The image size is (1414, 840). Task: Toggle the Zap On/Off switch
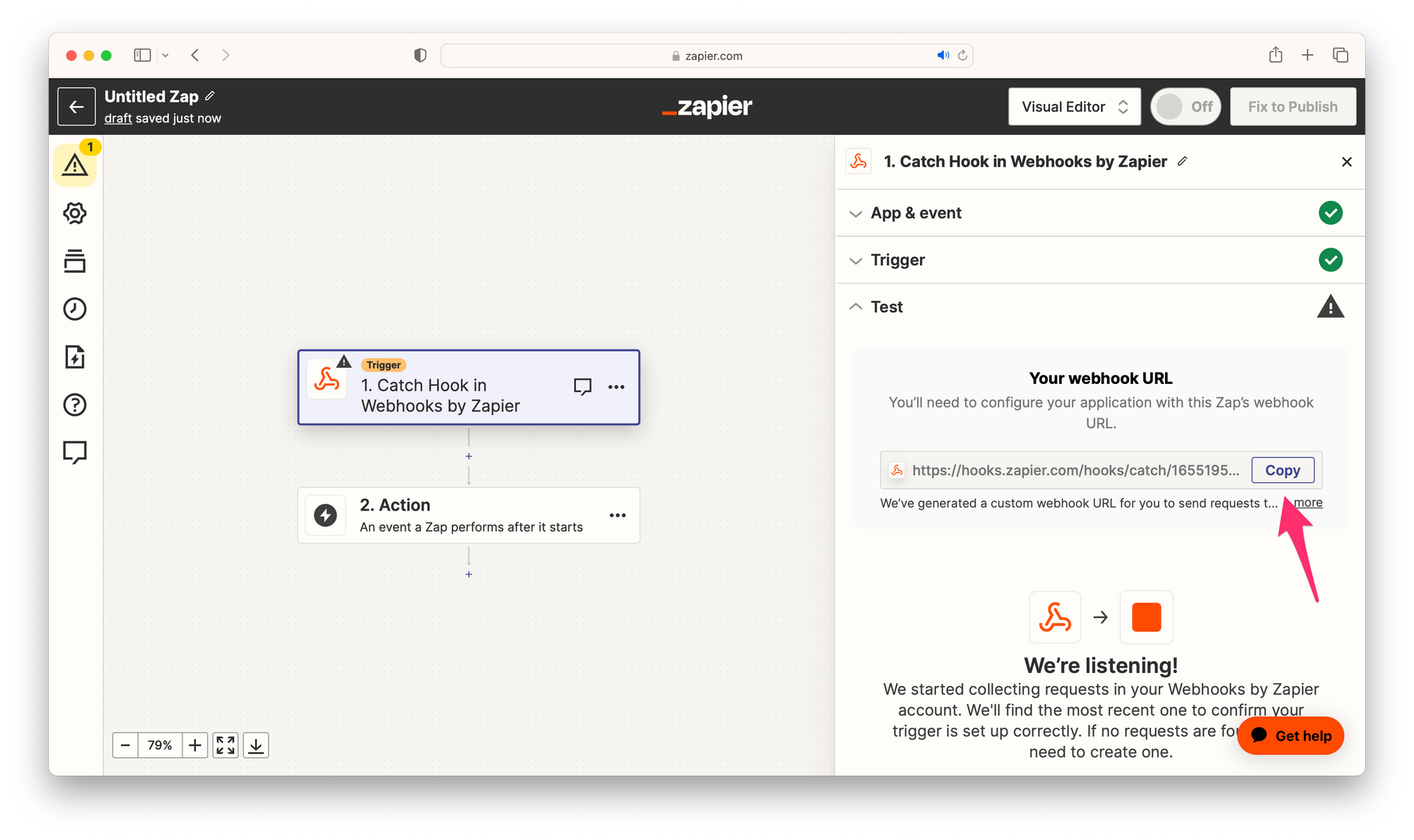tap(1186, 107)
